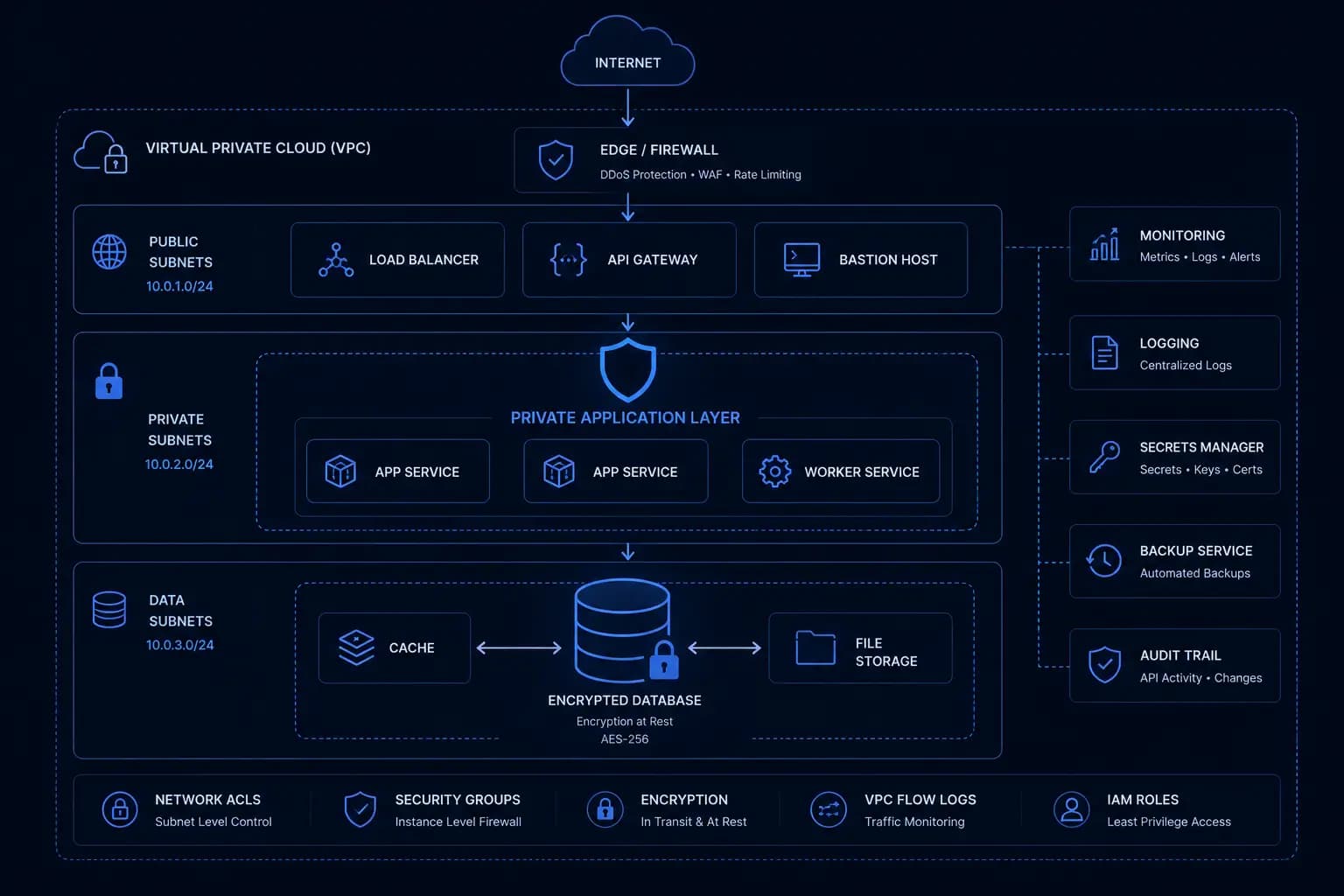
Task: Click the VPC Flow Logs icon
Action: [829, 809]
